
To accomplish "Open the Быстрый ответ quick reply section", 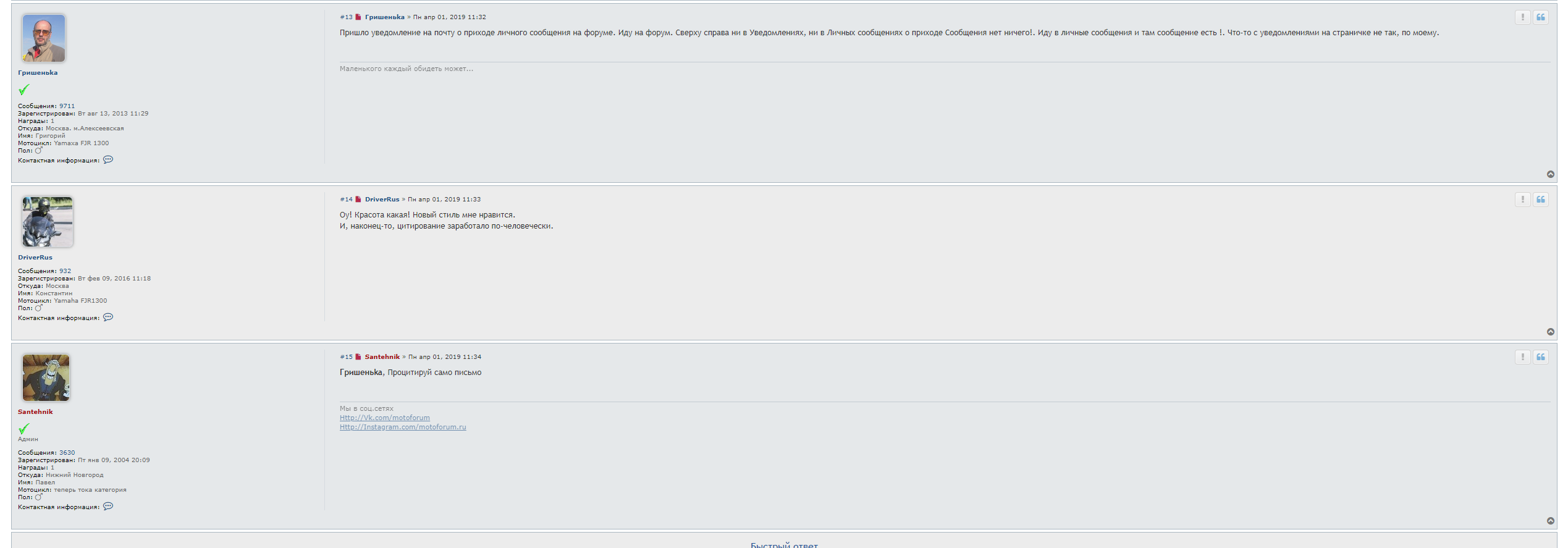I will (783, 544).
